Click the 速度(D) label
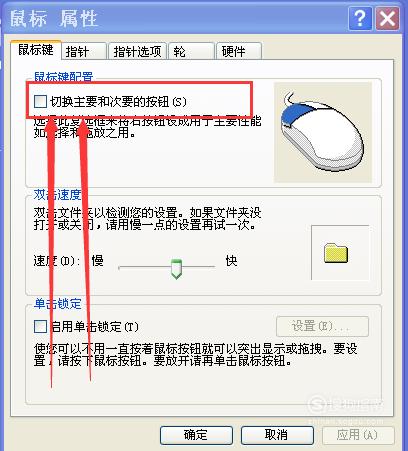The image size is (408, 451). tap(57, 261)
